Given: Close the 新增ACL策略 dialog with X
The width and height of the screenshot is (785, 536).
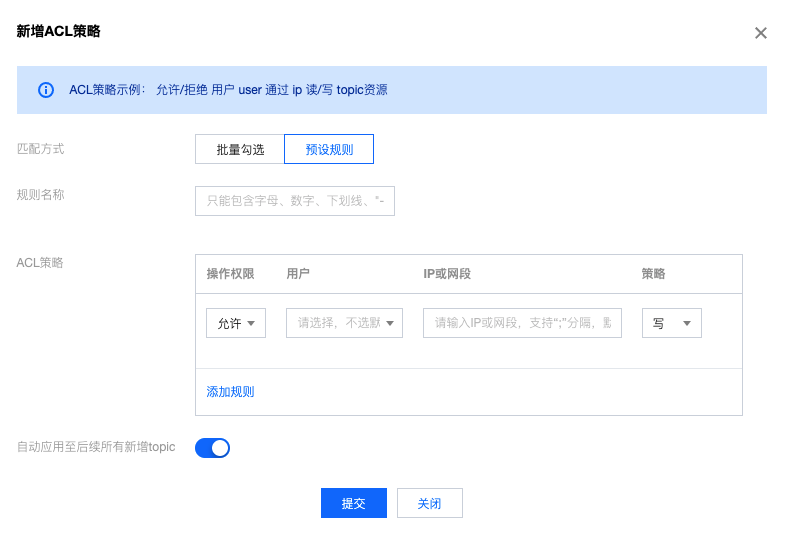Looking at the screenshot, I should [760, 33].
